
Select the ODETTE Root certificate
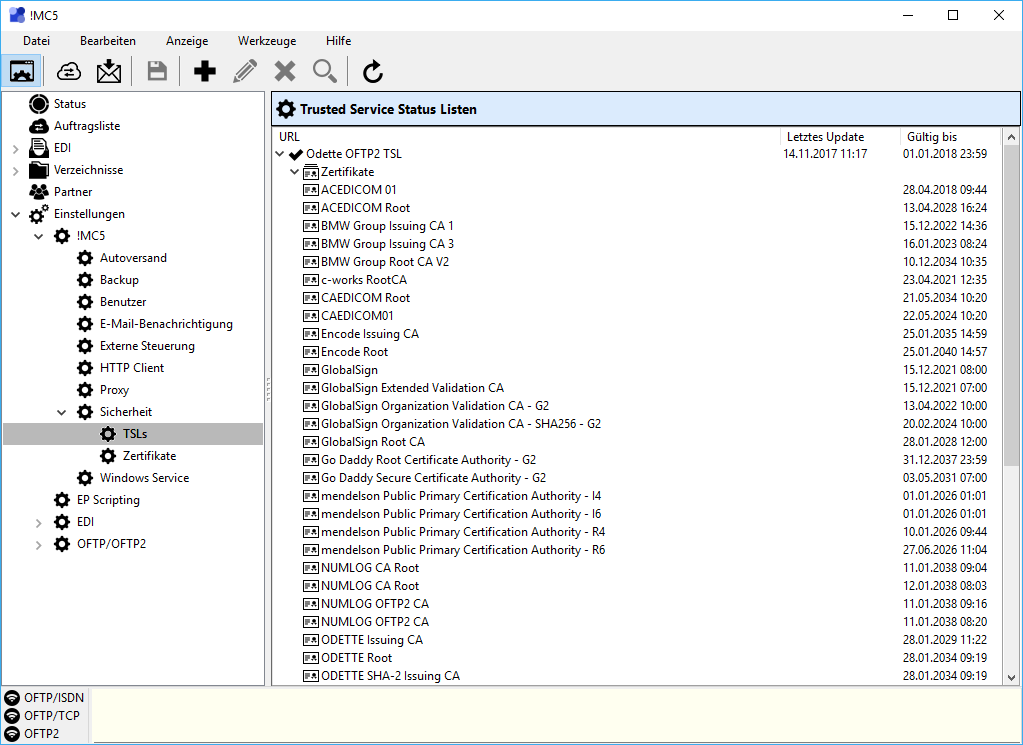[356, 658]
